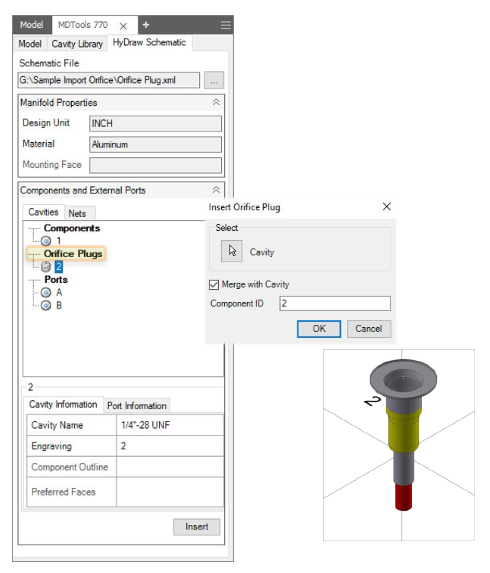Screen dimensions: 490x573
Task: Click the Component ID input field
Action: pos(335,304)
